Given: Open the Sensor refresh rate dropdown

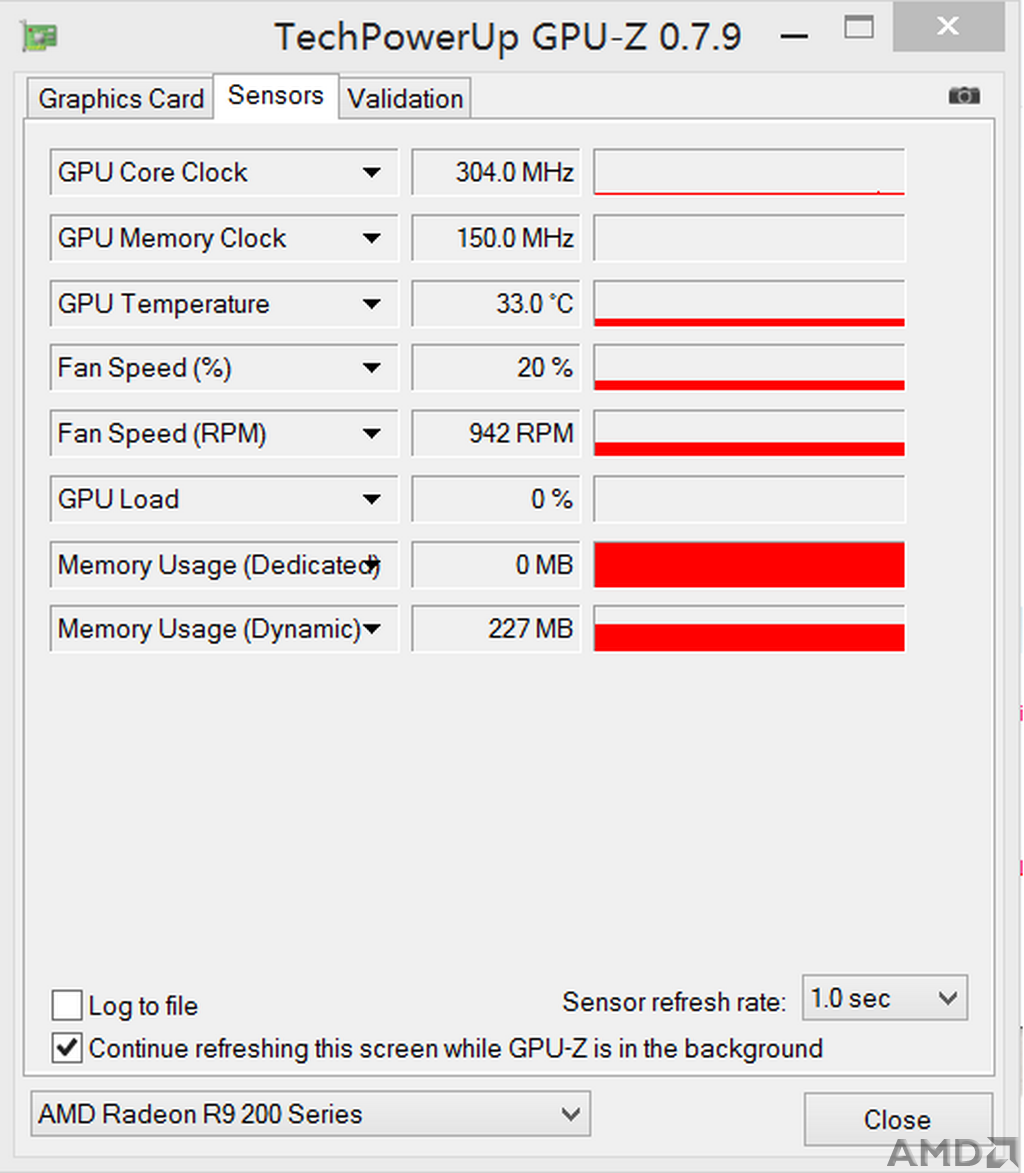Looking at the screenshot, I should click(884, 998).
